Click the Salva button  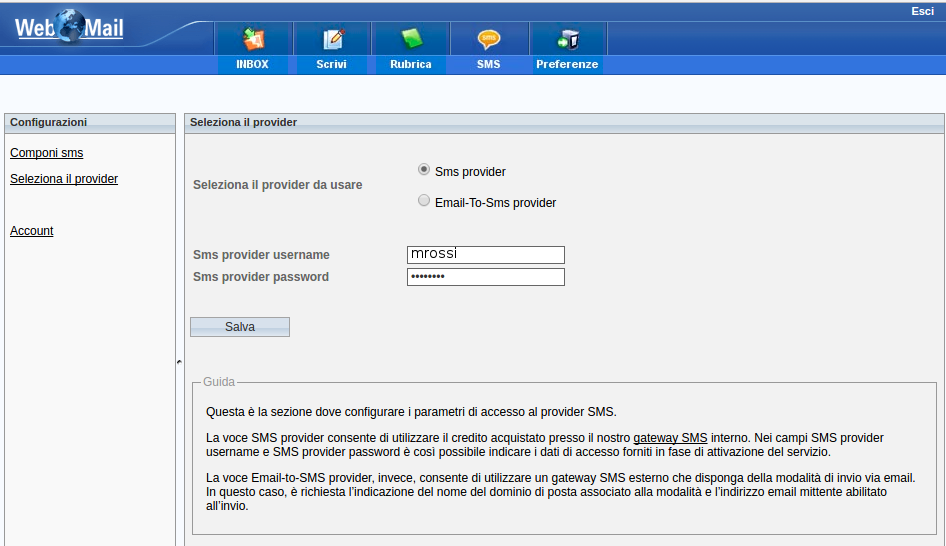click(x=240, y=327)
